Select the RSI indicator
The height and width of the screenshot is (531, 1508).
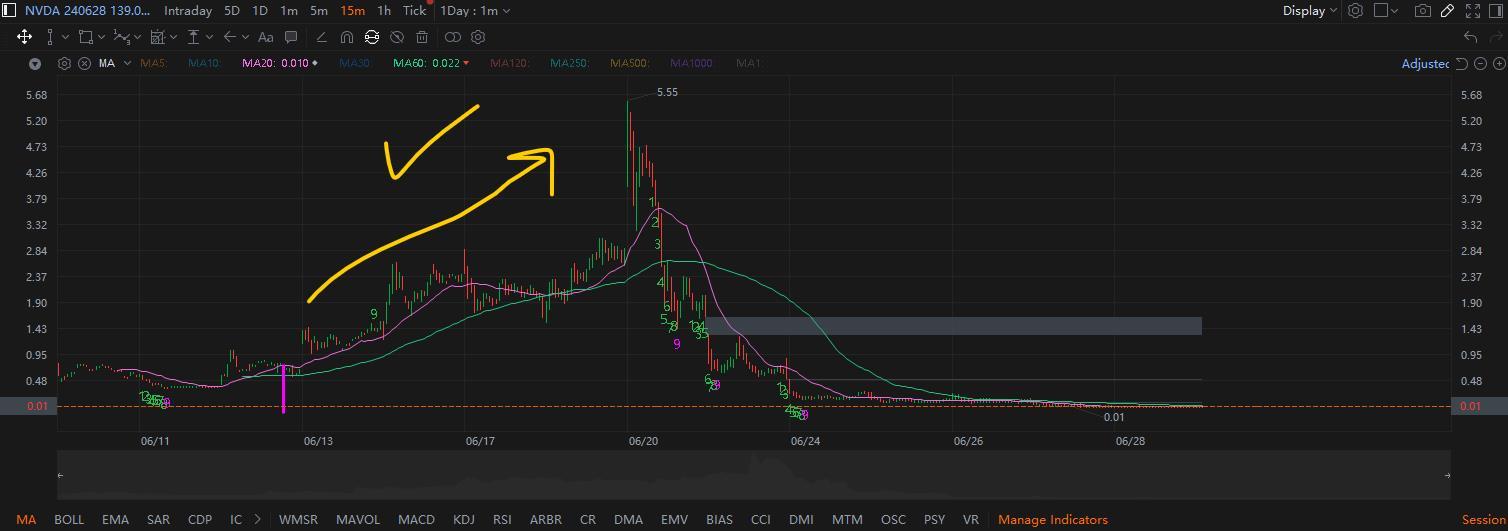click(502, 519)
